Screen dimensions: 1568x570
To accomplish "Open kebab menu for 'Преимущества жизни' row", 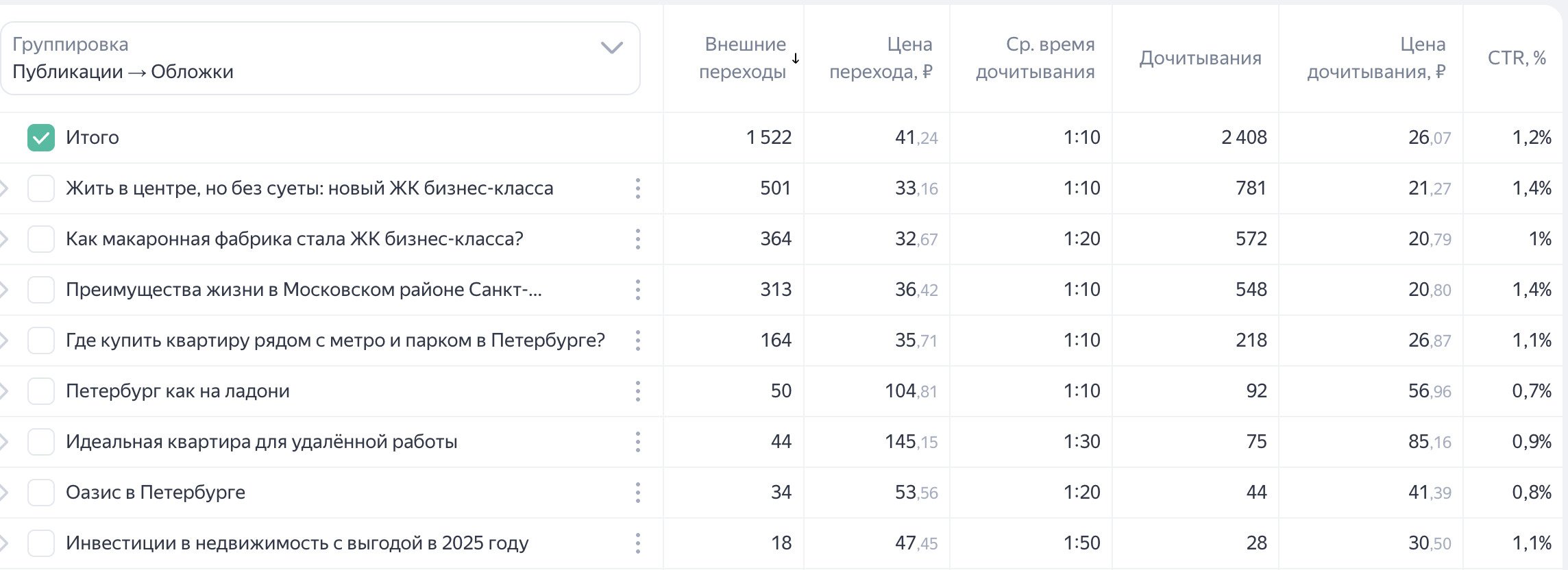I will (x=638, y=290).
